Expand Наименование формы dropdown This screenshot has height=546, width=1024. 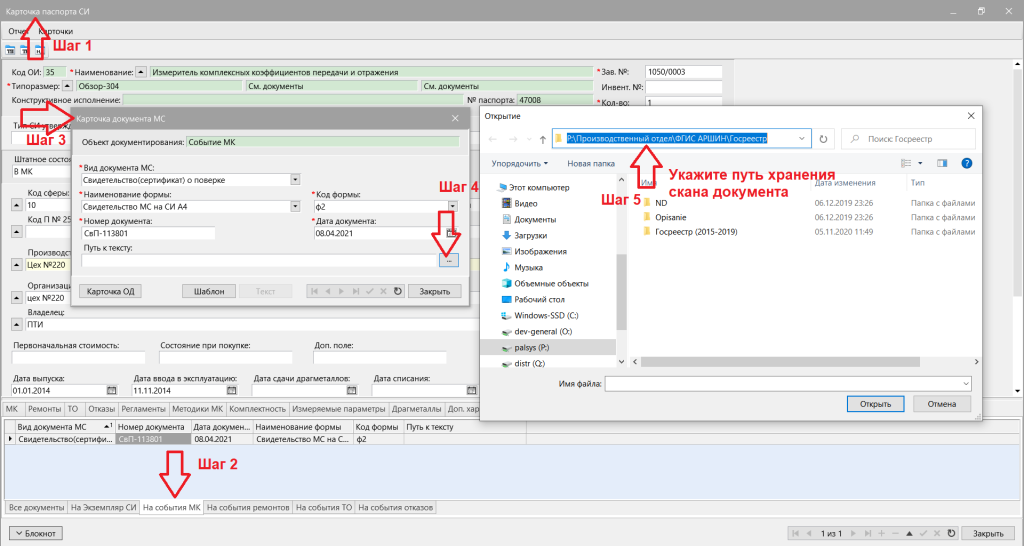(295, 206)
